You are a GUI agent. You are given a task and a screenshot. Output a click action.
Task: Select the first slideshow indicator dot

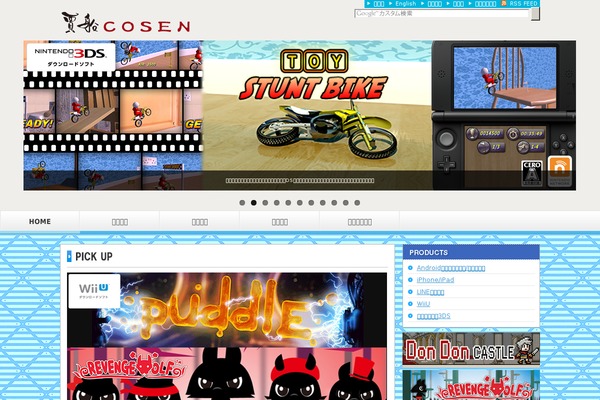pos(242,202)
